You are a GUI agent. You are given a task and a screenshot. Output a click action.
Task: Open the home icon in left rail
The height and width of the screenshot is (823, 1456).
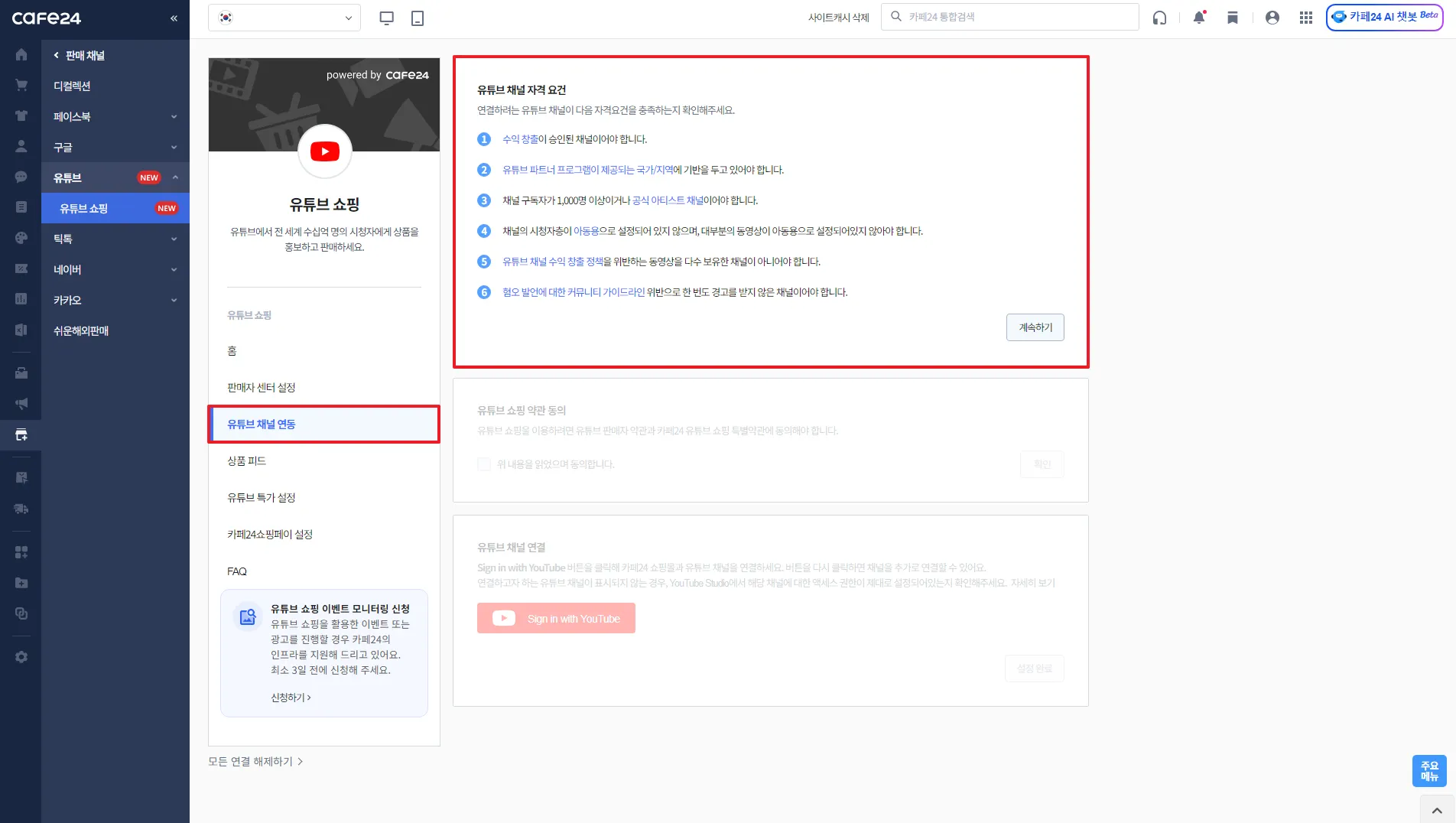click(21, 55)
